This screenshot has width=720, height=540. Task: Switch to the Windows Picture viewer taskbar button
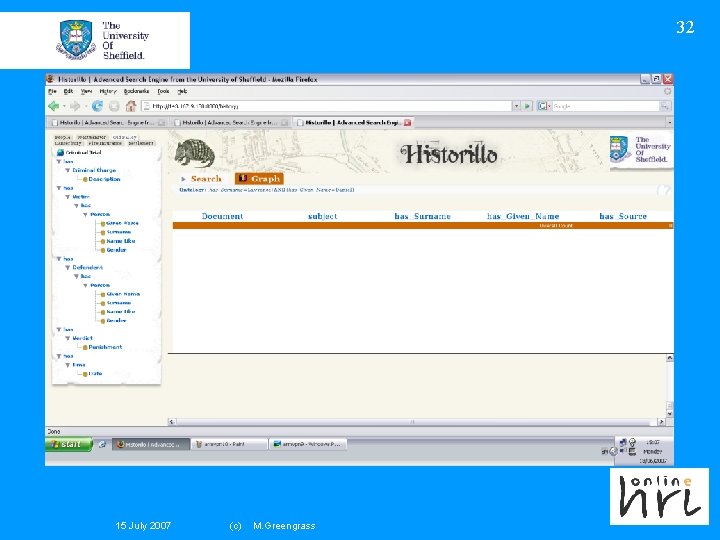308,444
